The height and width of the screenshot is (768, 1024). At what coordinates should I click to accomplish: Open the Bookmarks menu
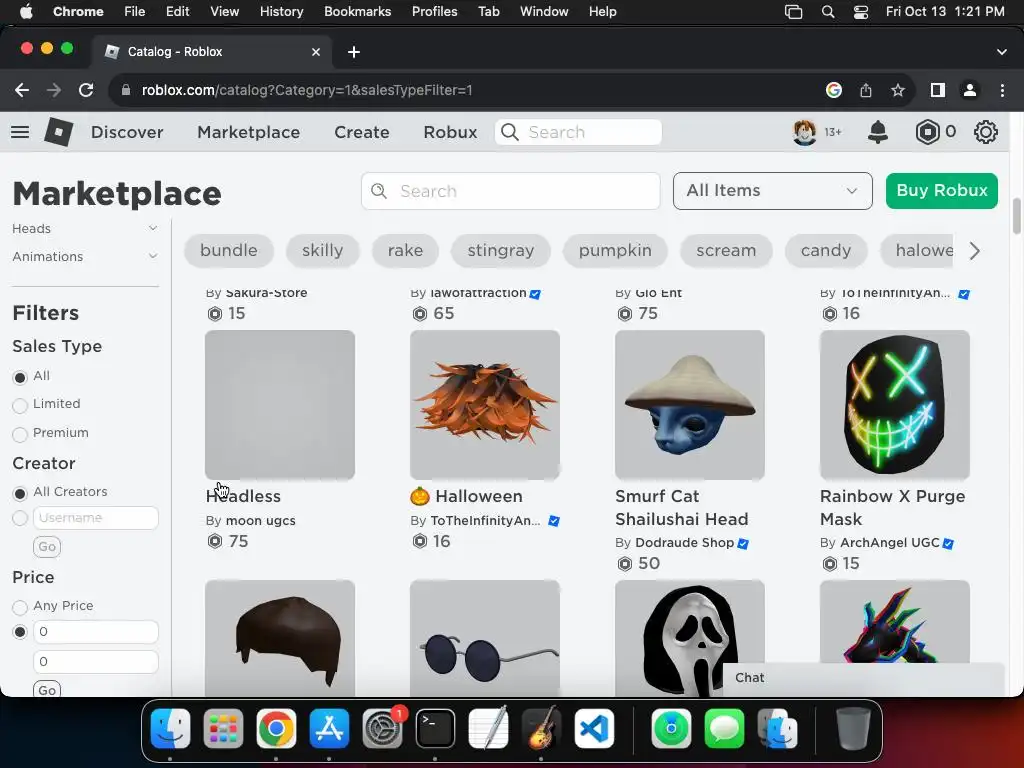point(358,12)
